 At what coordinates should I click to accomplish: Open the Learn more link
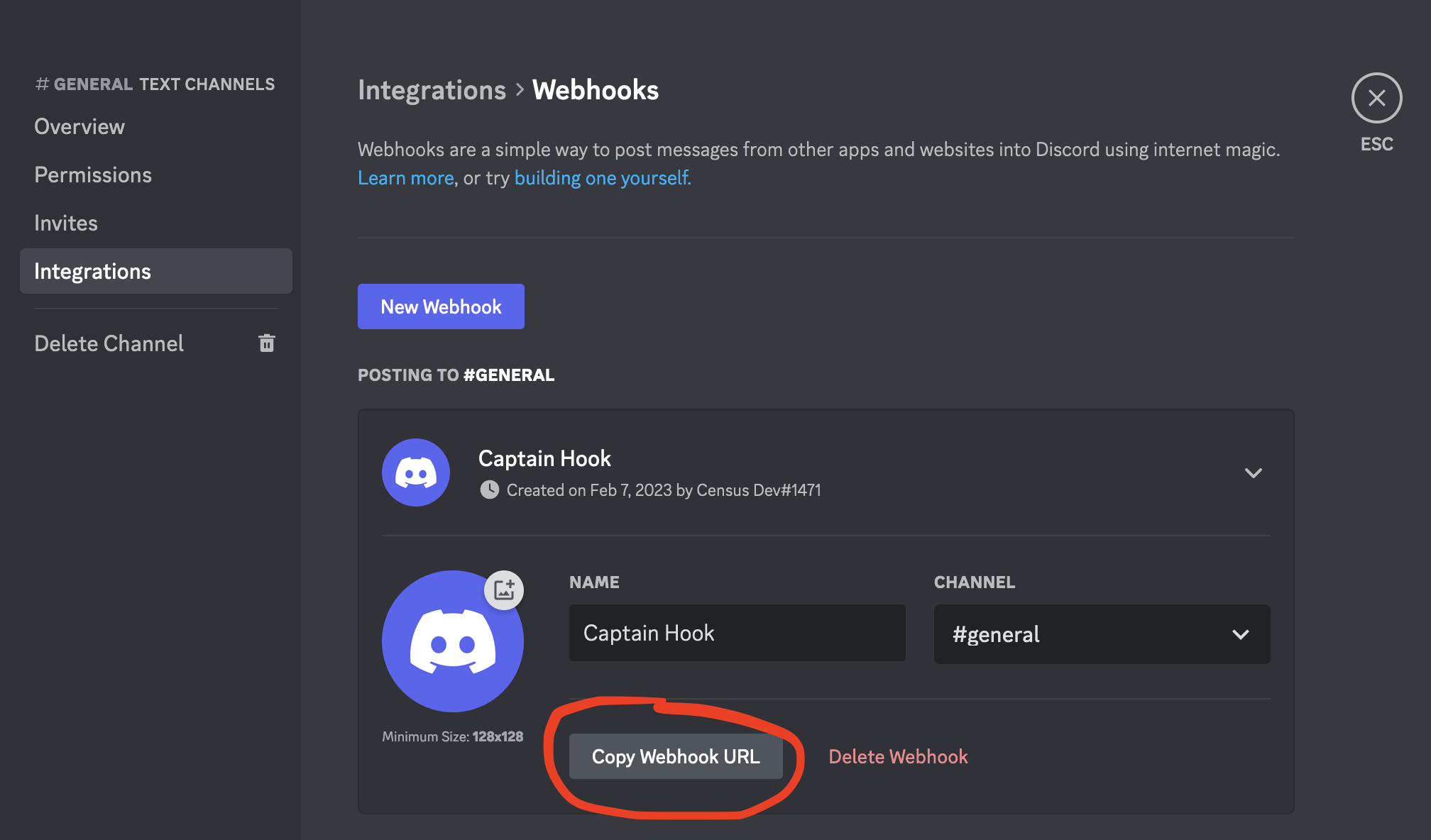(406, 177)
